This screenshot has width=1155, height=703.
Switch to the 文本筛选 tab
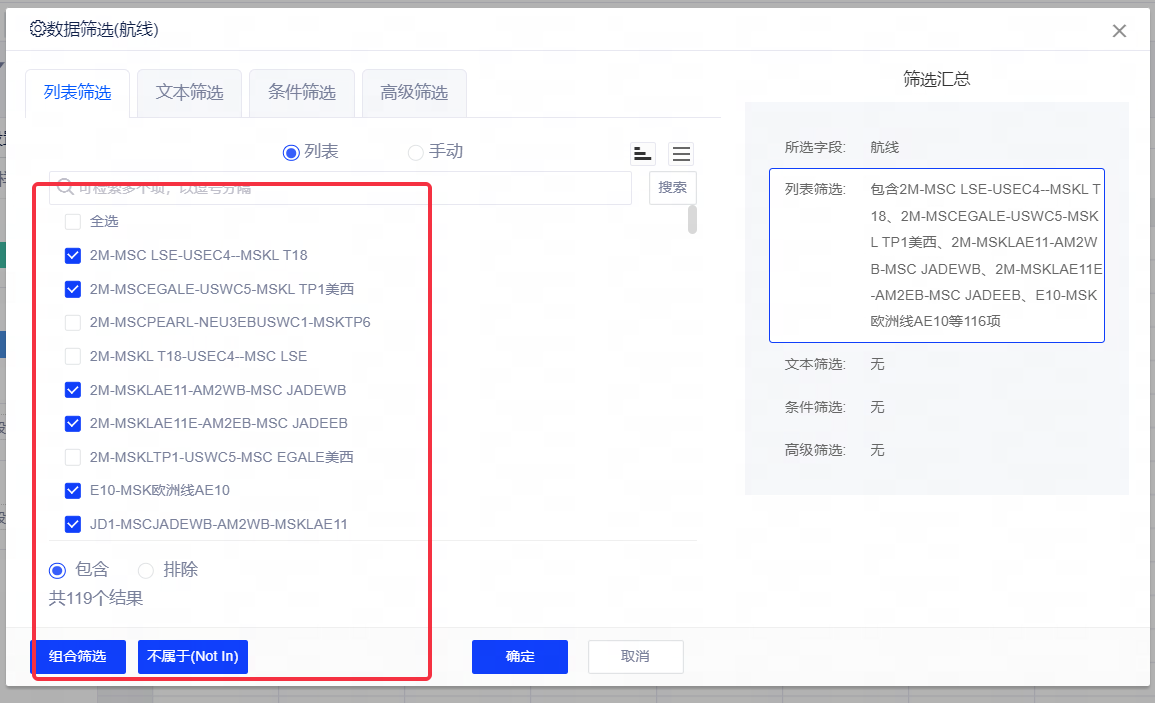pyautogui.click(x=189, y=93)
